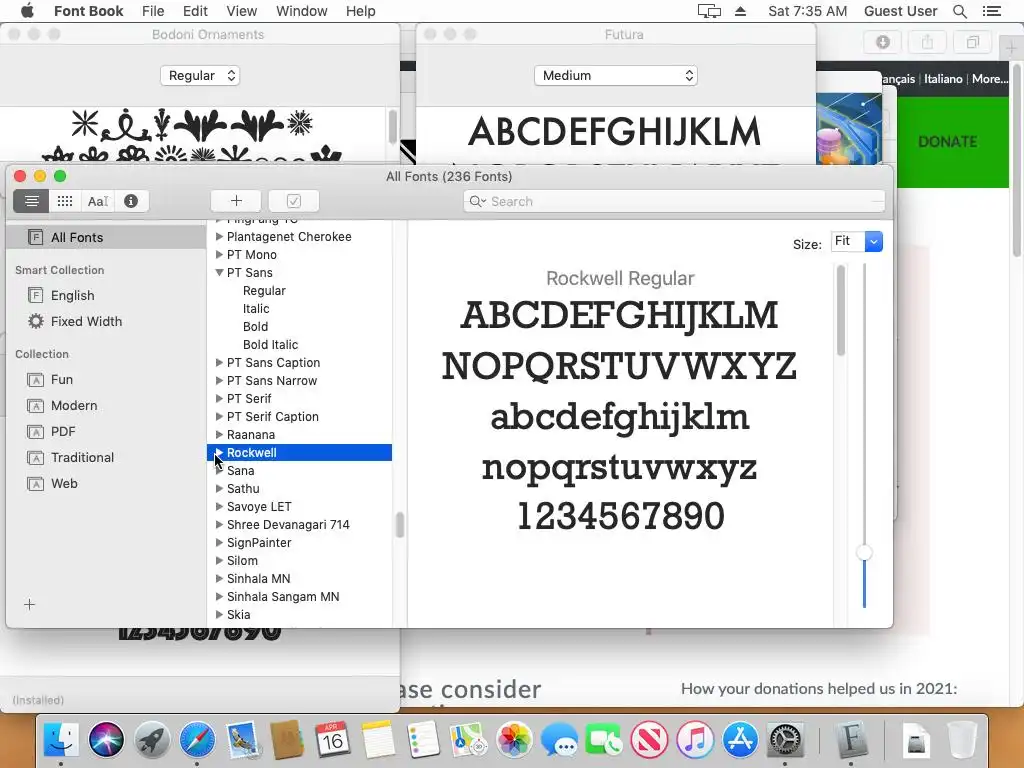The height and width of the screenshot is (768, 1024).
Task: Select the All Fonts library icon
Action: pos(35,237)
